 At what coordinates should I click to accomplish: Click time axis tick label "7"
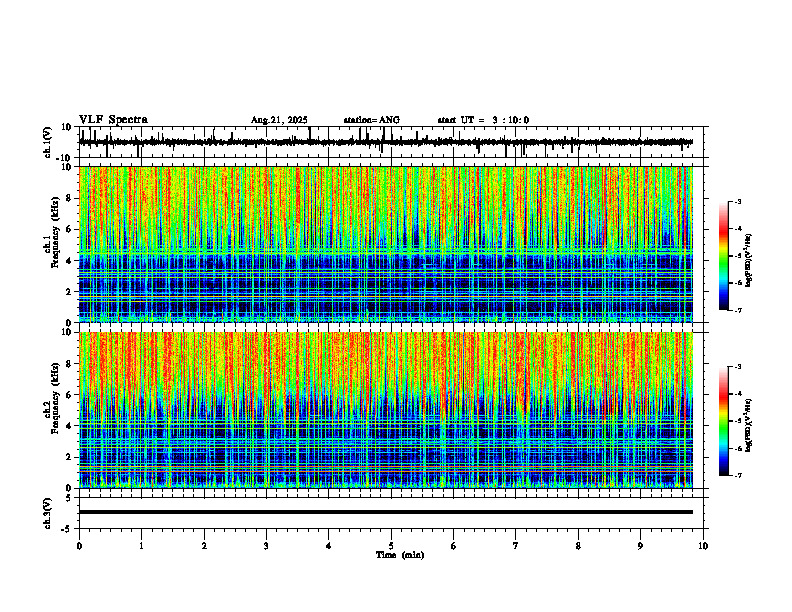pos(516,546)
